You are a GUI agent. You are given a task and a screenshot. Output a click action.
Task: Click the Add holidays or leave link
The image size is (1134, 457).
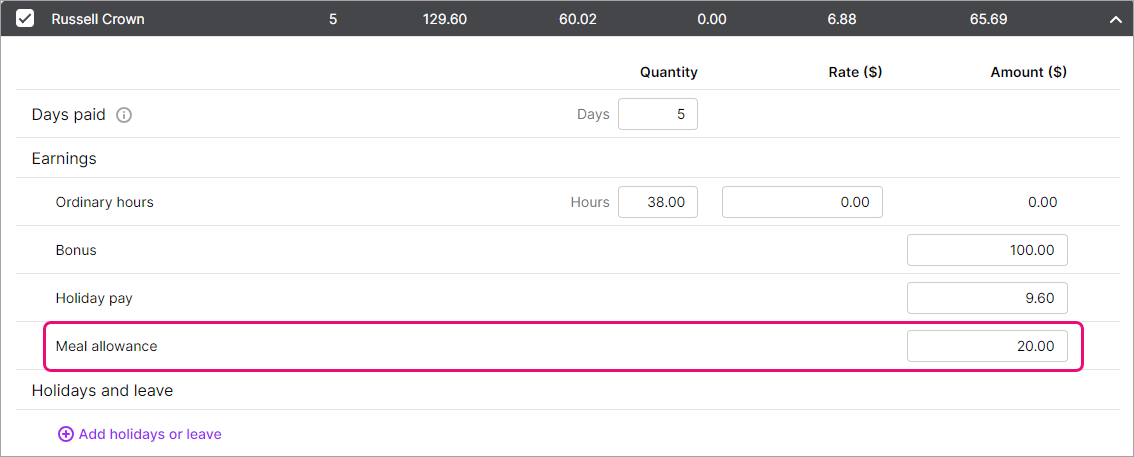[150, 434]
